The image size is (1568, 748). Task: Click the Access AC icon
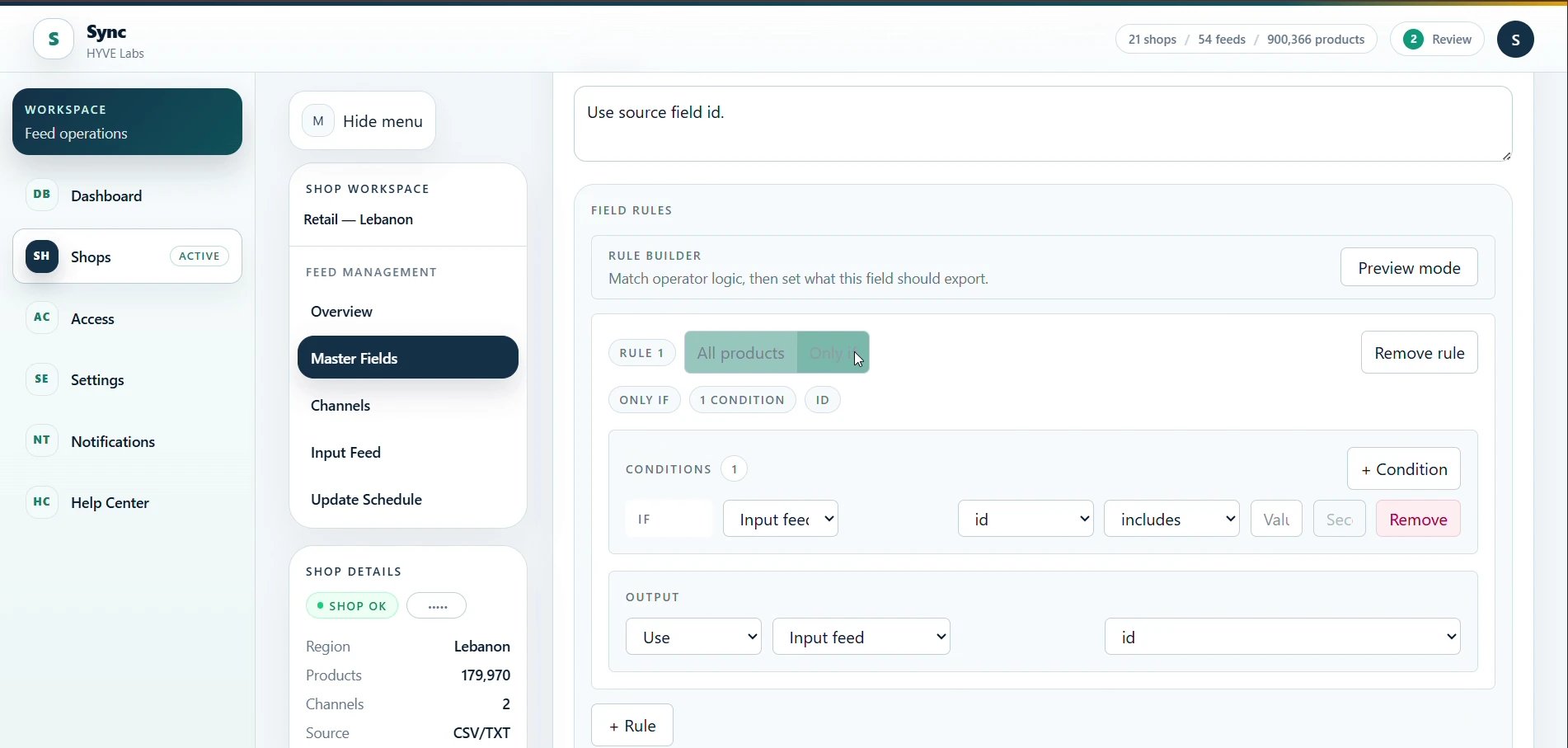[42, 318]
